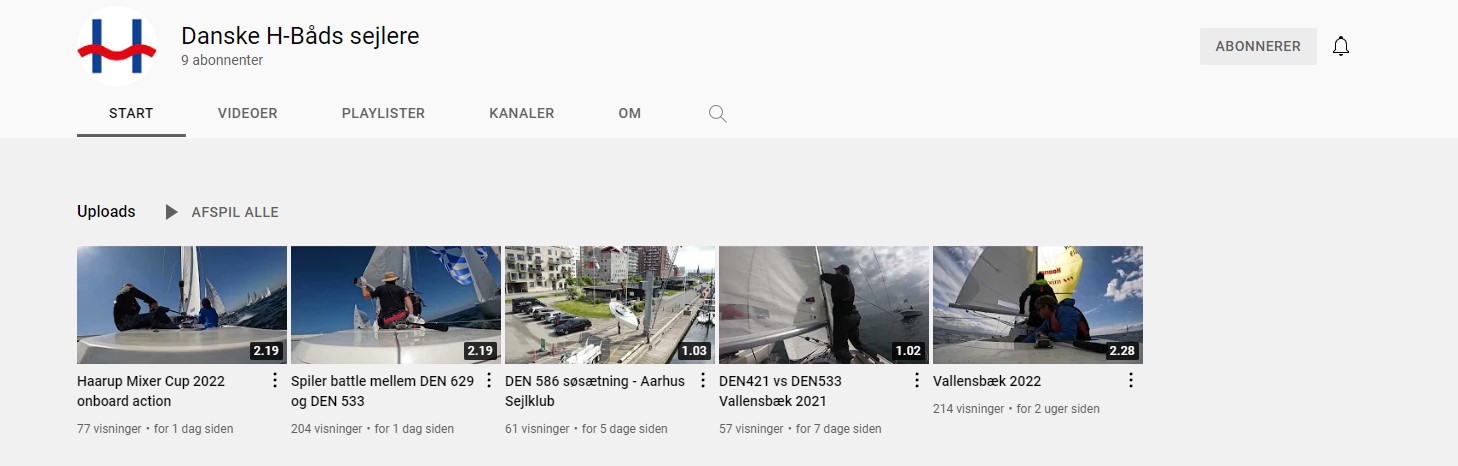
Task: Click the AFSPIL ALLE text link
Action: [x=235, y=212]
